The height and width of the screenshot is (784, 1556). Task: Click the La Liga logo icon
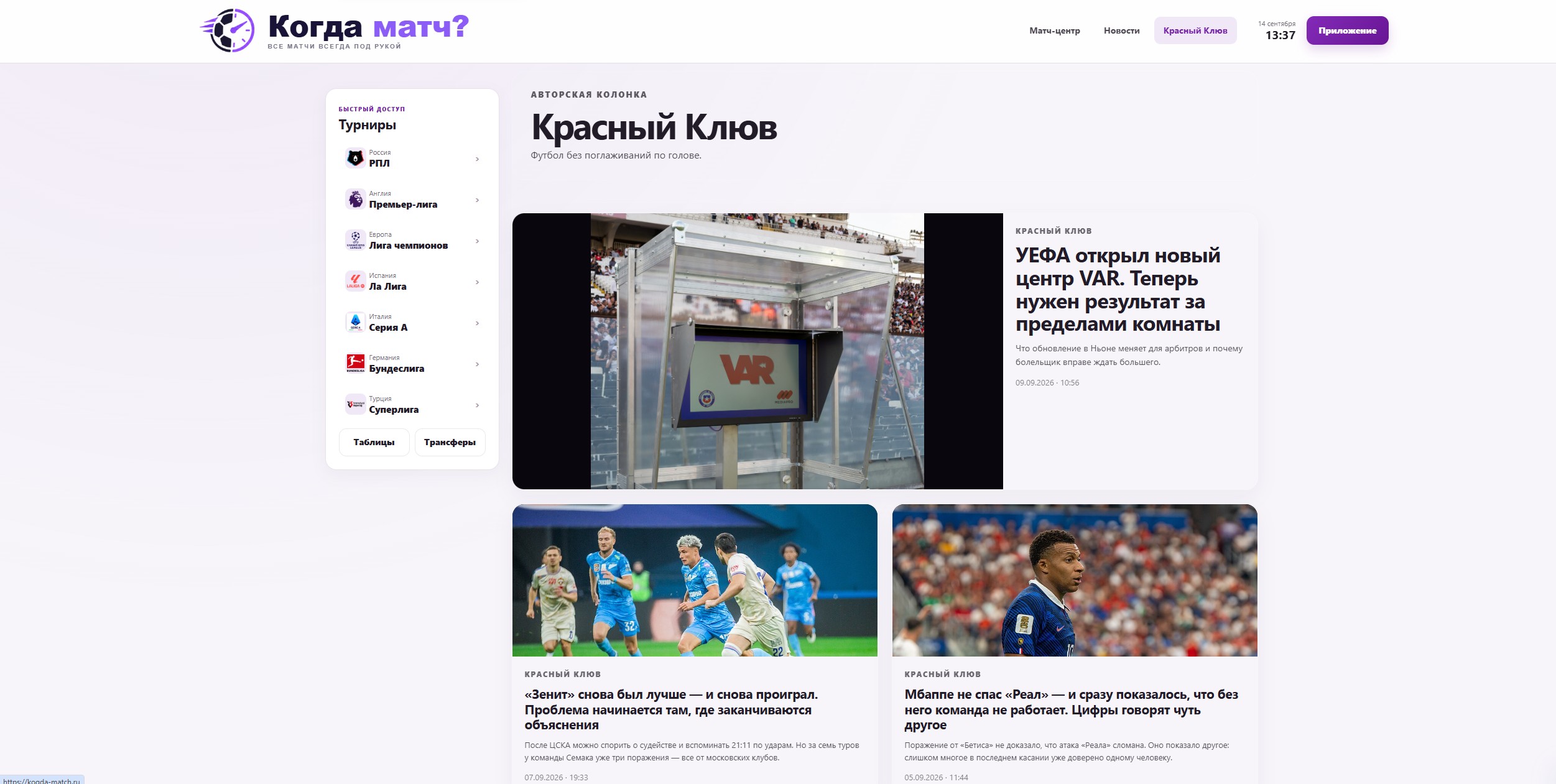(355, 282)
